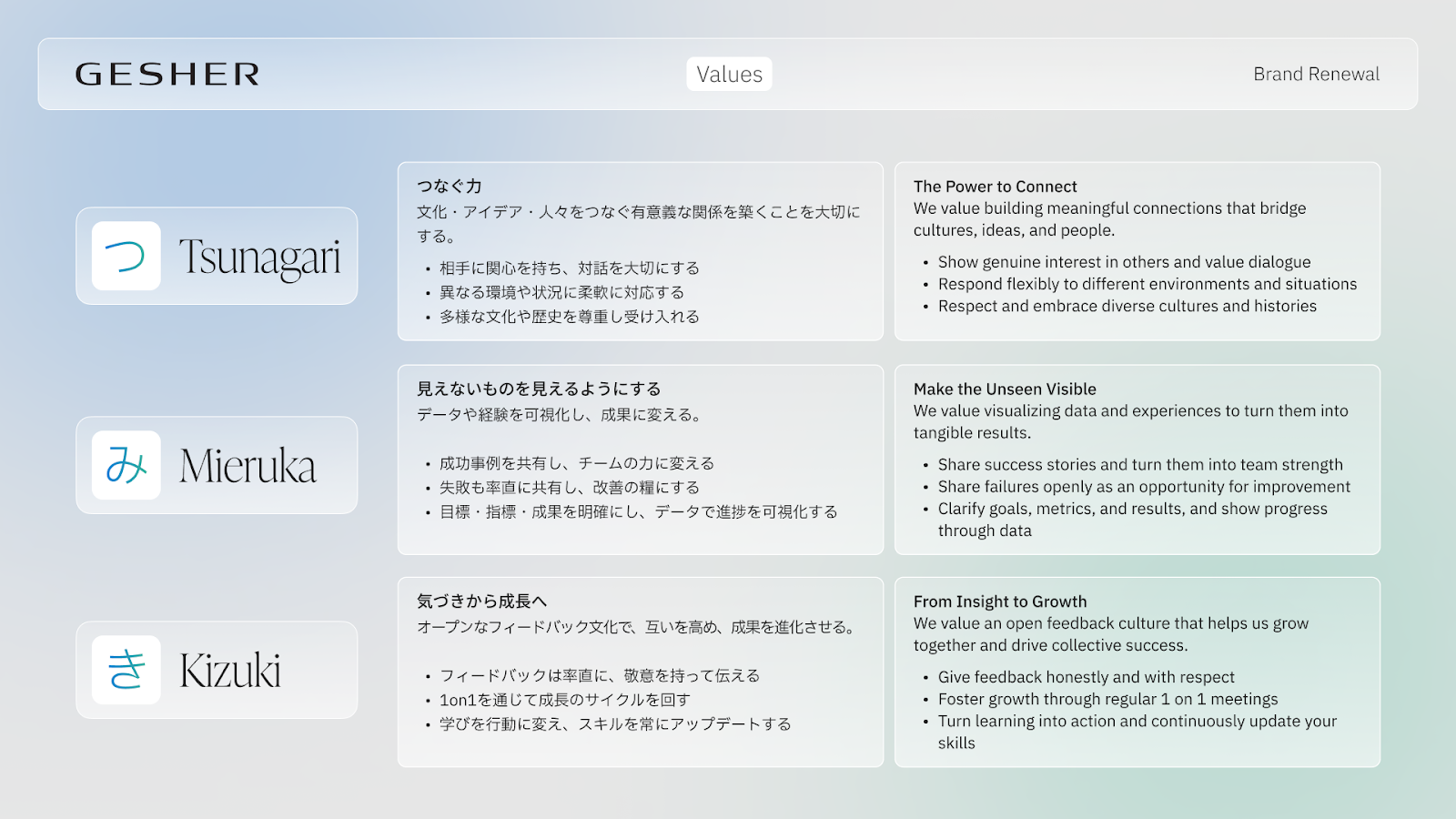This screenshot has width=1456, height=819.
Task: Click the み hiragana icon tile
Action: click(x=126, y=465)
